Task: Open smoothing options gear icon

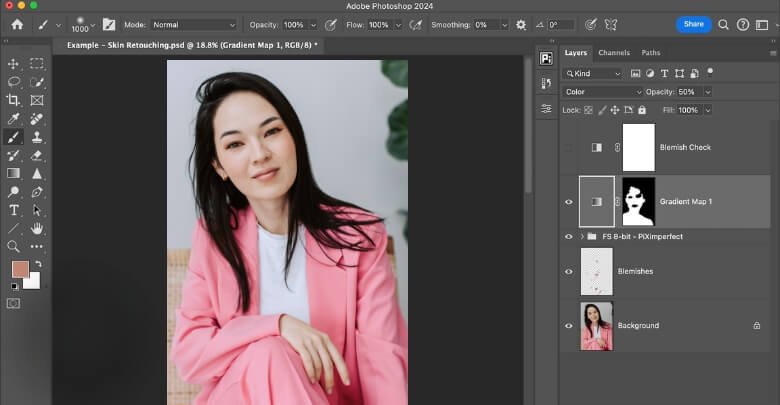Action: click(521, 24)
